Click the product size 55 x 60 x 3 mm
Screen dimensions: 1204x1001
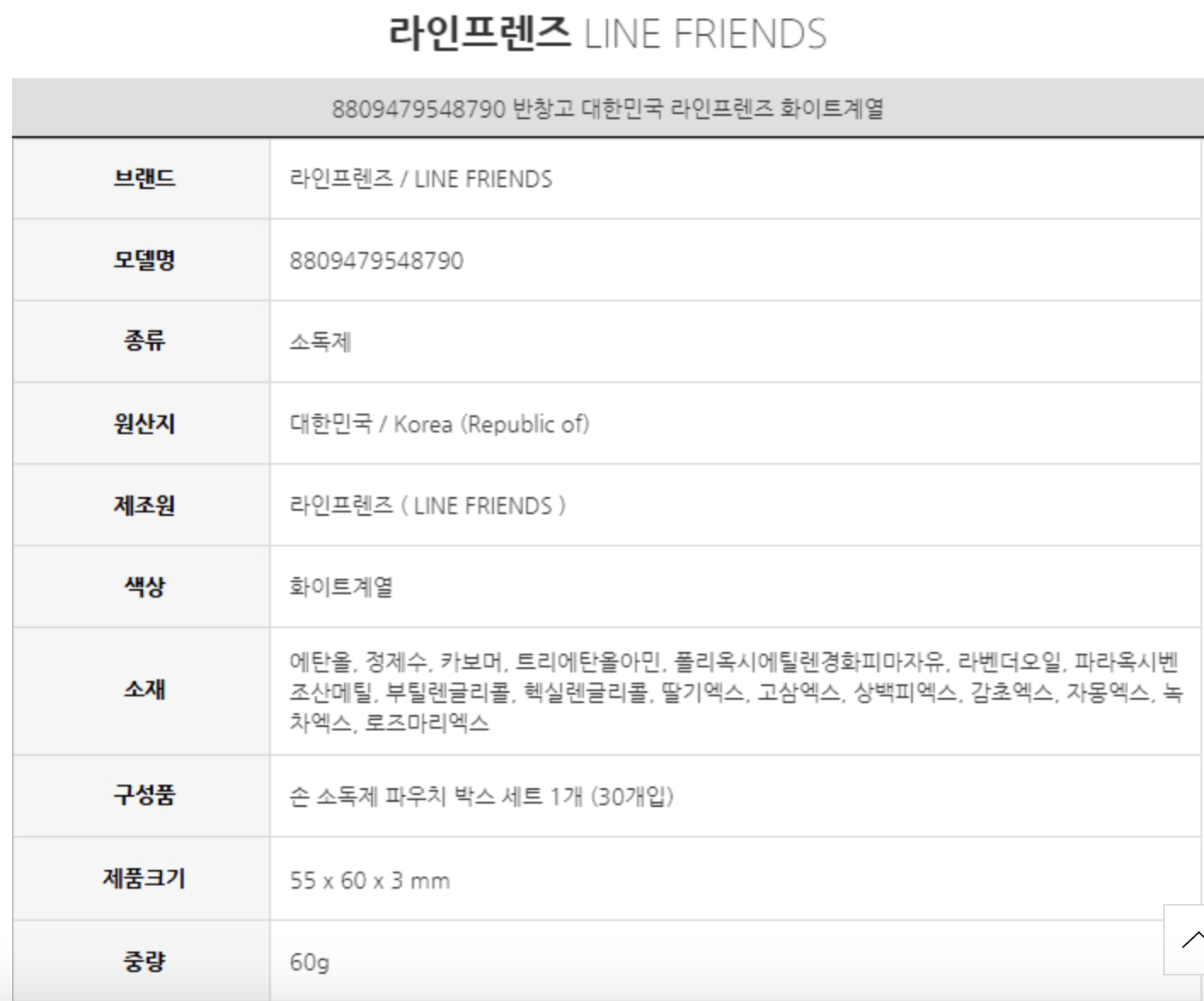tap(370, 880)
